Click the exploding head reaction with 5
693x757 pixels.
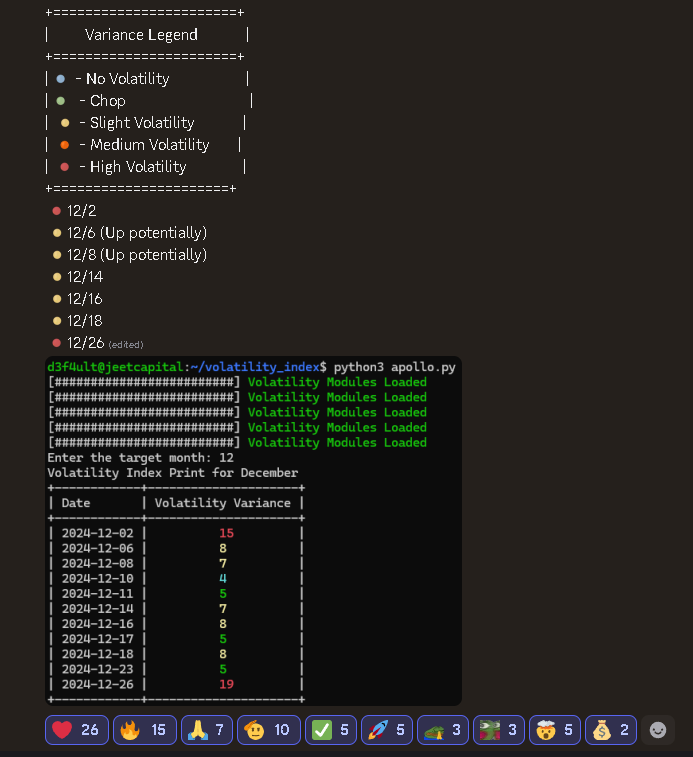tap(555, 730)
